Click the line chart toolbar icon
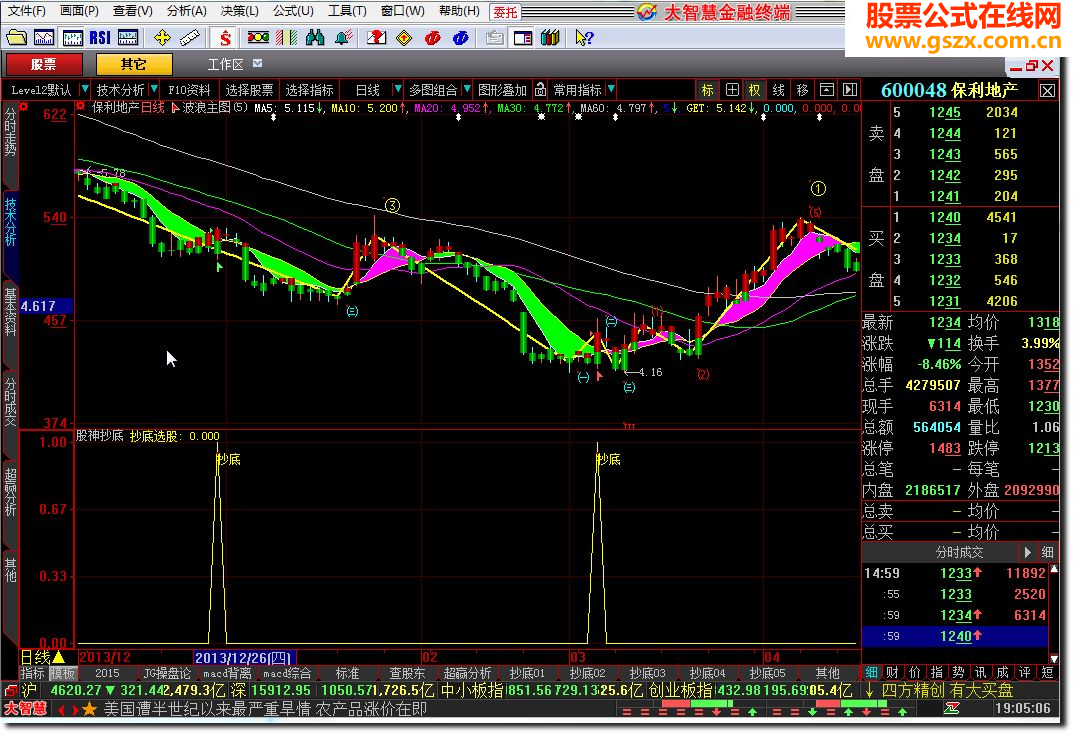This screenshot has height=733, width=1073. tap(44, 38)
